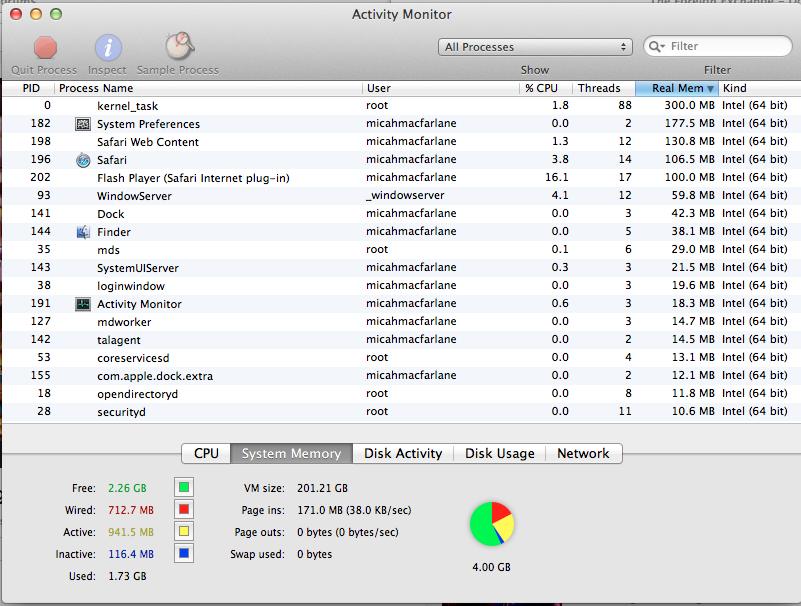The image size is (801, 606).
Task: Select the SystemUIServer process row
Action: [x=401, y=268]
